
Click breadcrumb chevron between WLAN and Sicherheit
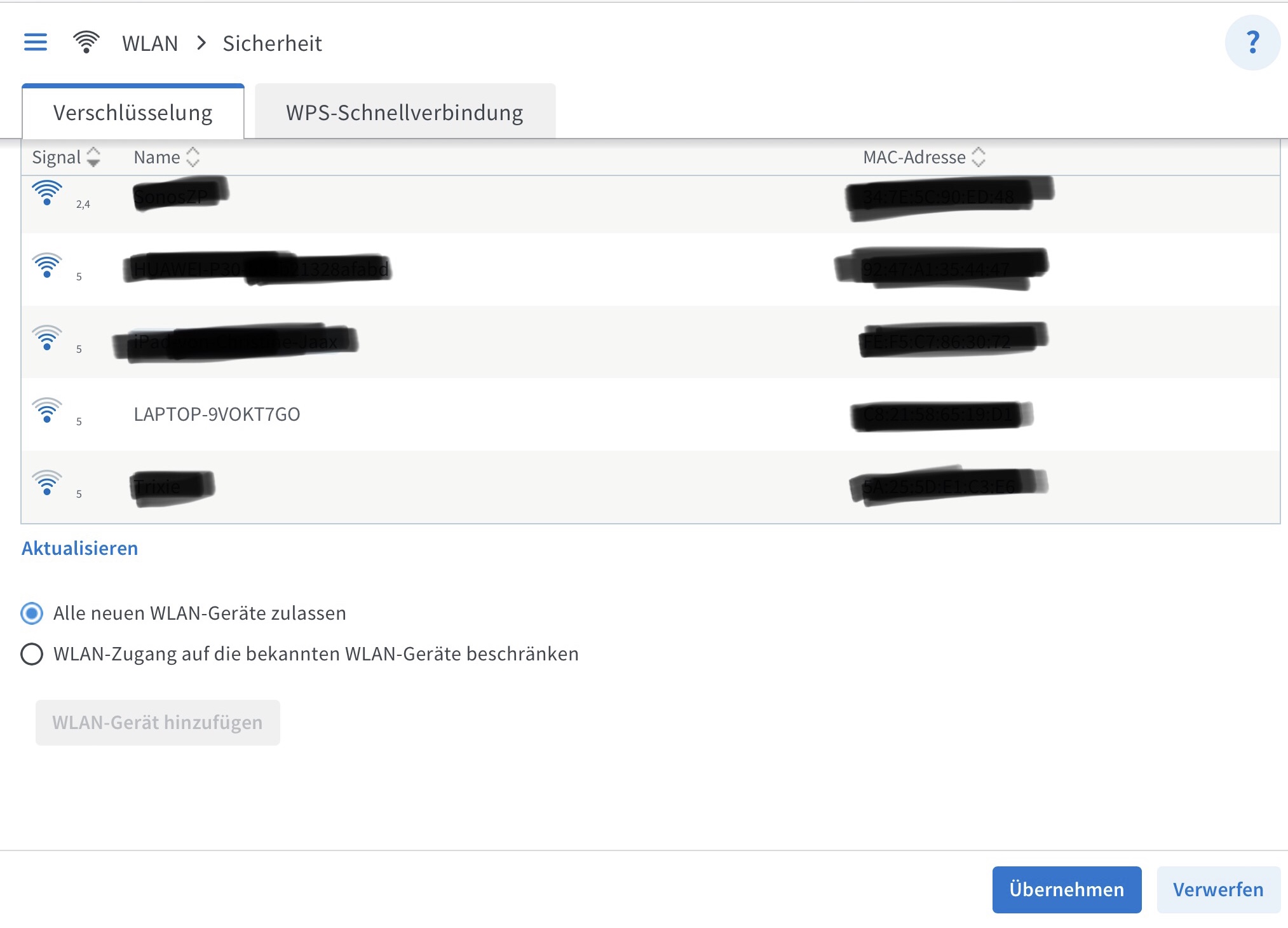pyautogui.click(x=201, y=43)
